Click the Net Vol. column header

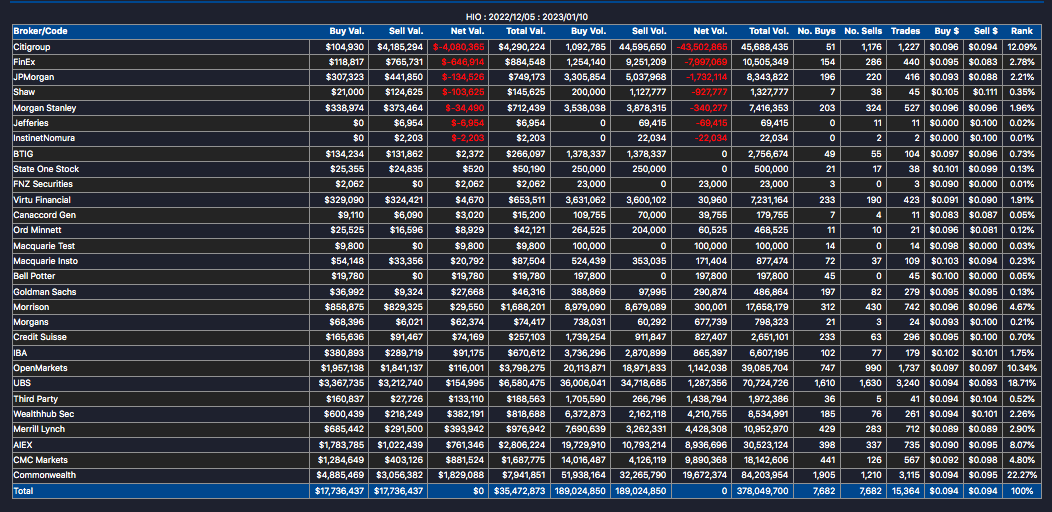711,31
